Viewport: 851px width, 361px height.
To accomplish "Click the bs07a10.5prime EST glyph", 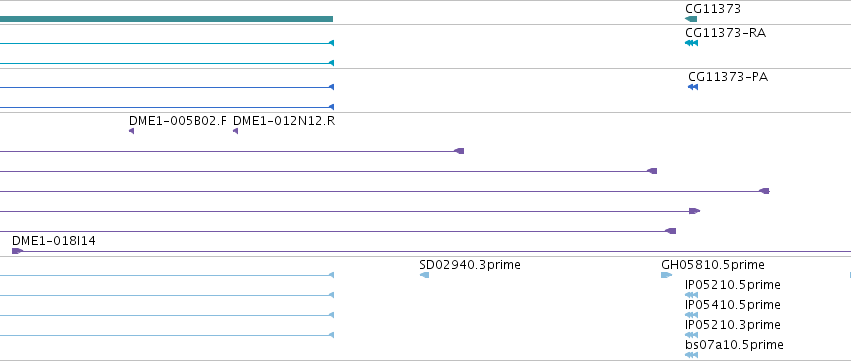I will (x=691, y=355).
